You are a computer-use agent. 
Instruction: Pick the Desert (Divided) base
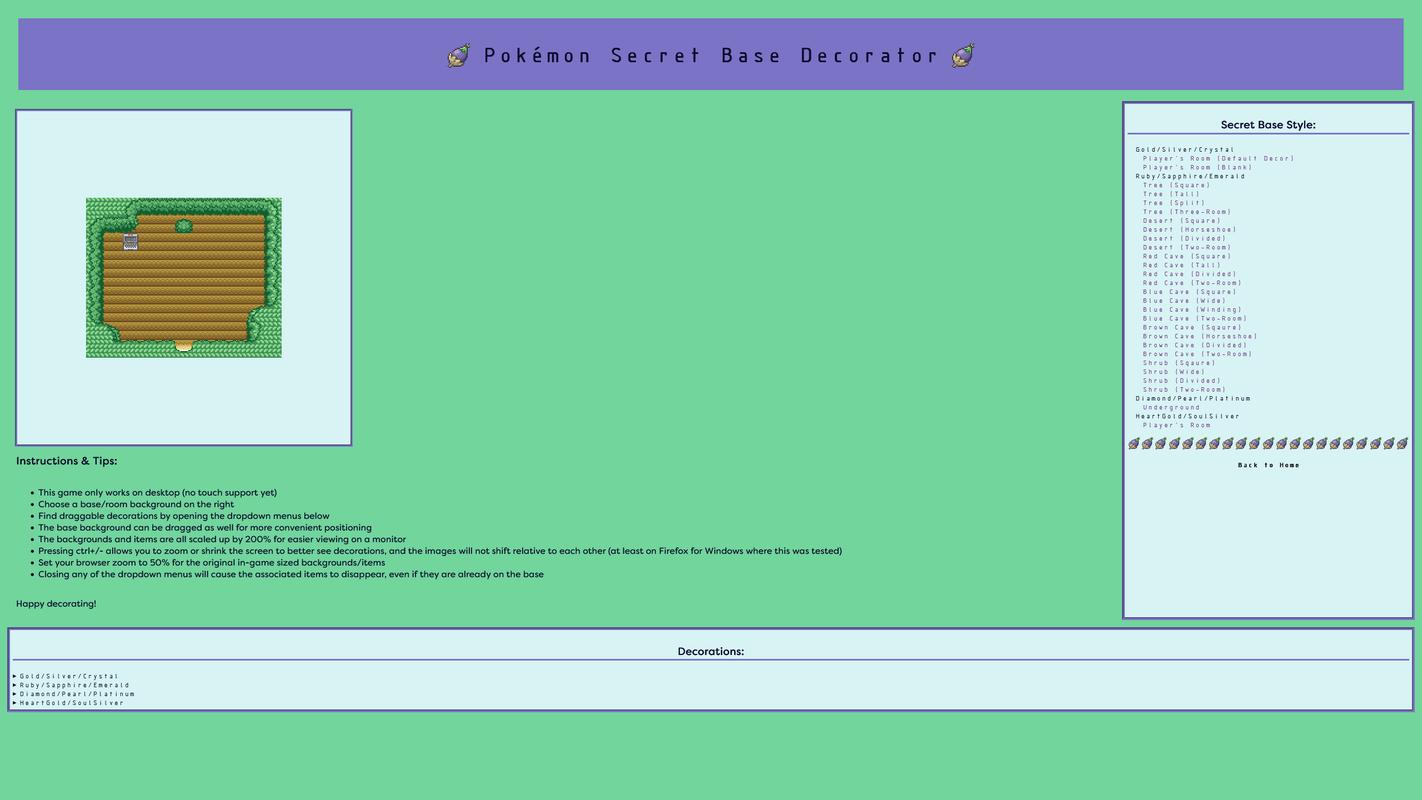pyautogui.click(x=1184, y=239)
